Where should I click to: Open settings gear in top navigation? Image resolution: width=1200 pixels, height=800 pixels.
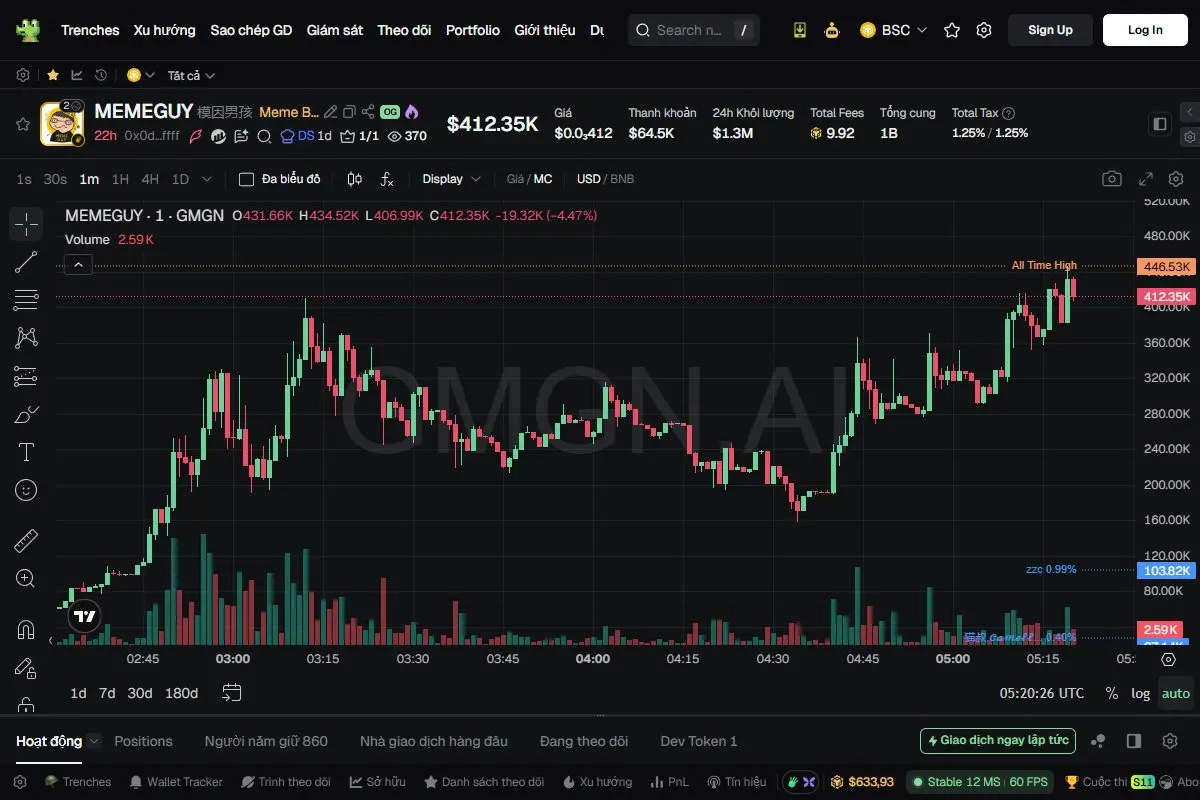coord(984,30)
